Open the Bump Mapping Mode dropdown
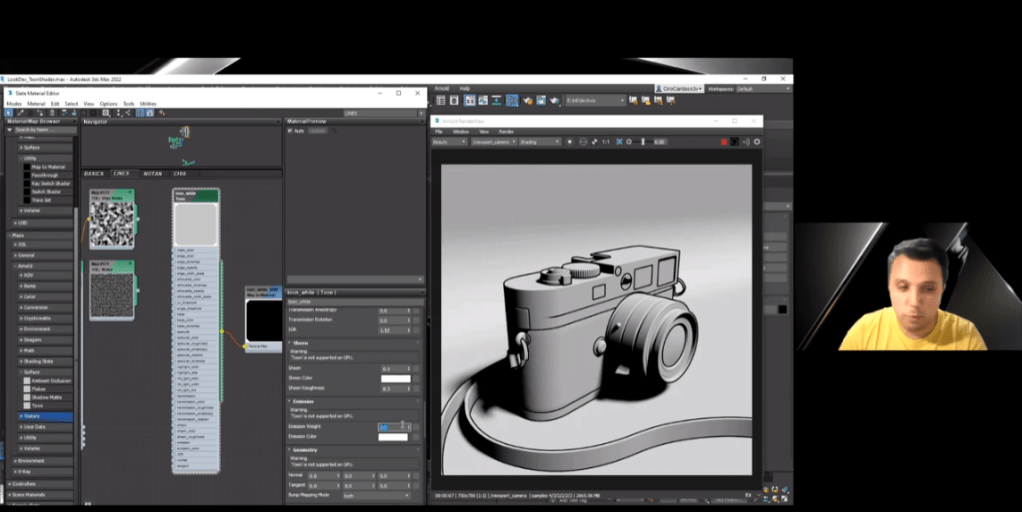1022x512 pixels. 376,495
